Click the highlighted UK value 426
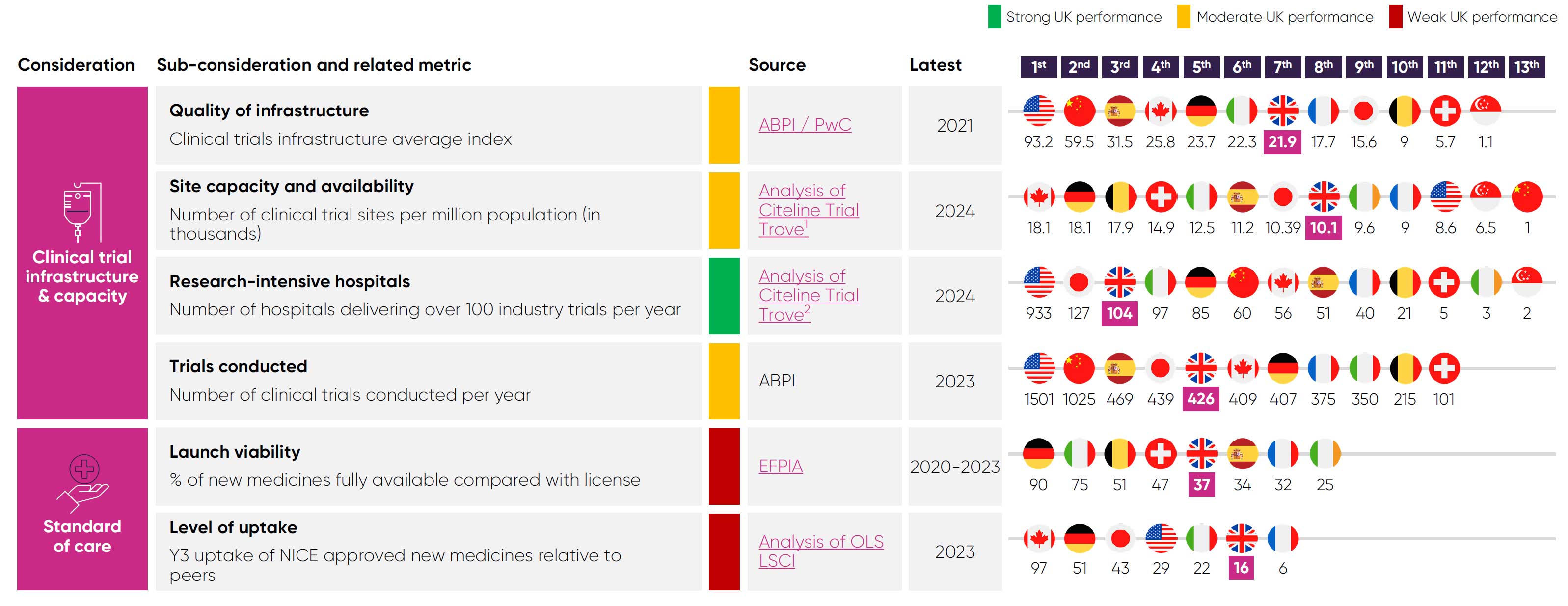This screenshot has width=1568, height=606. click(1200, 400)
